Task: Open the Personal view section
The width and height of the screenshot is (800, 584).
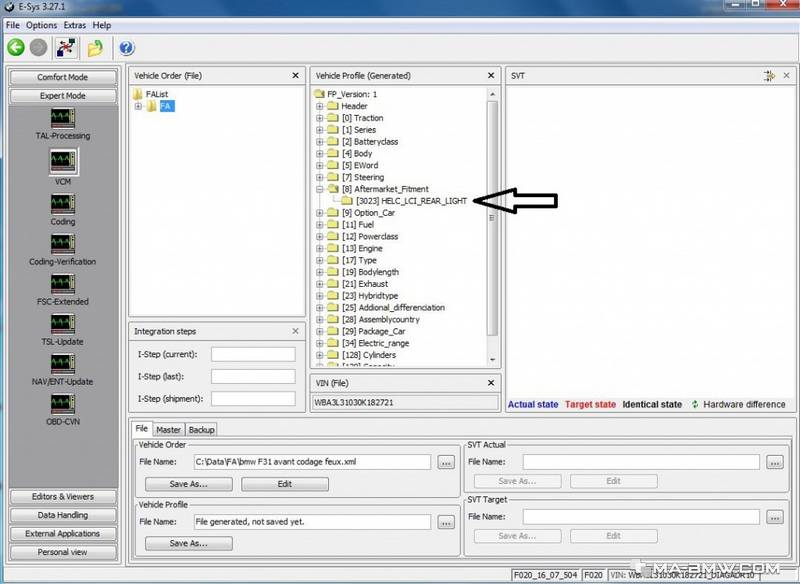Action: pos(63,552)
